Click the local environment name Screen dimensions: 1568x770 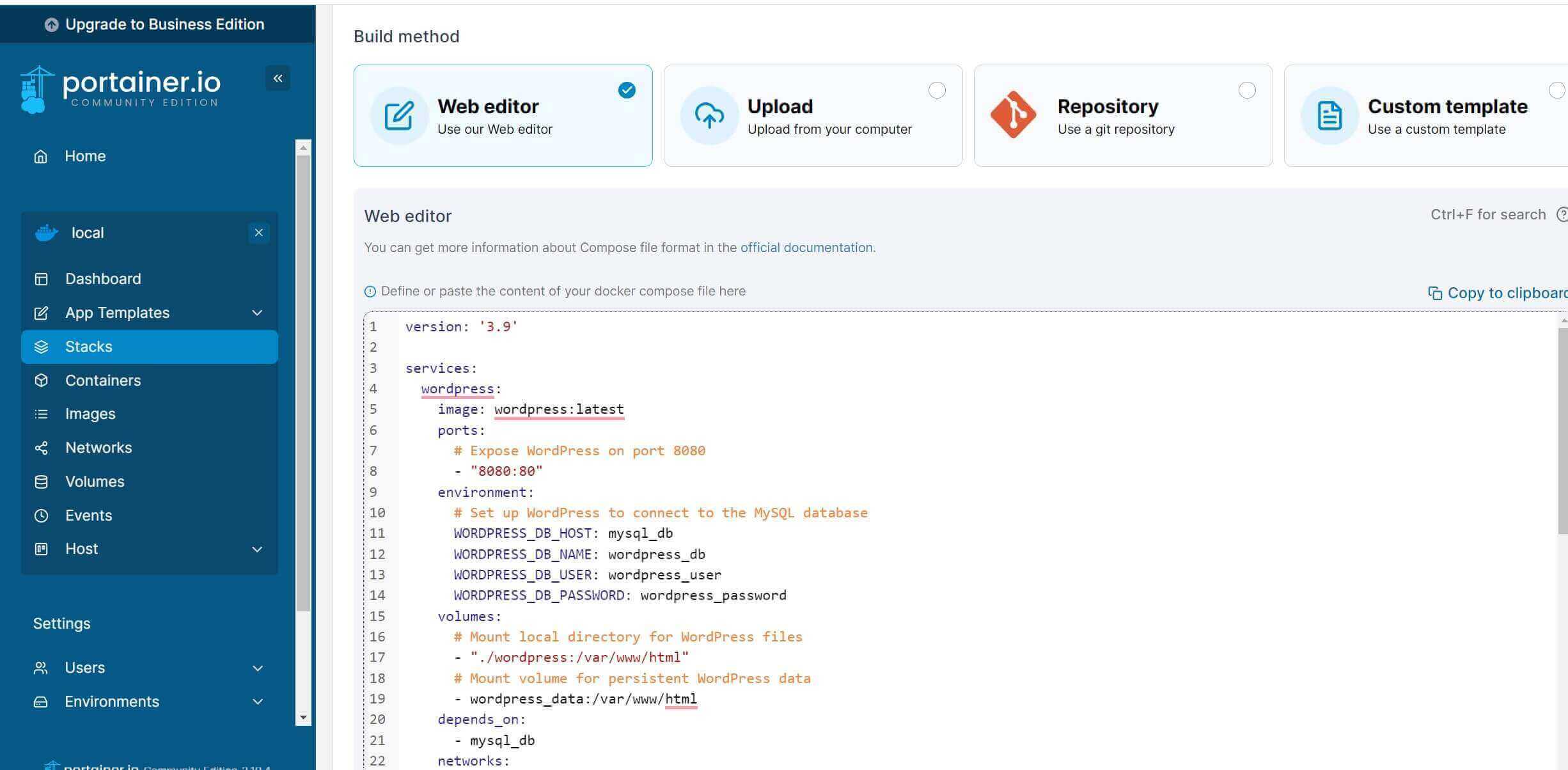pyautogui.click(x=88, y=233)
